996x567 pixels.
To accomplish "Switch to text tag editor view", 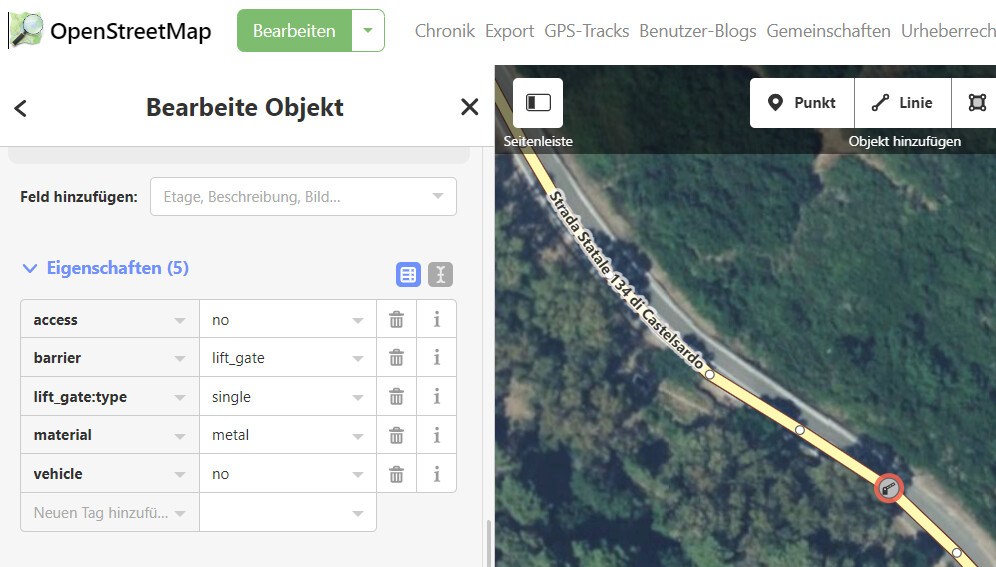I will pos(440,274).
